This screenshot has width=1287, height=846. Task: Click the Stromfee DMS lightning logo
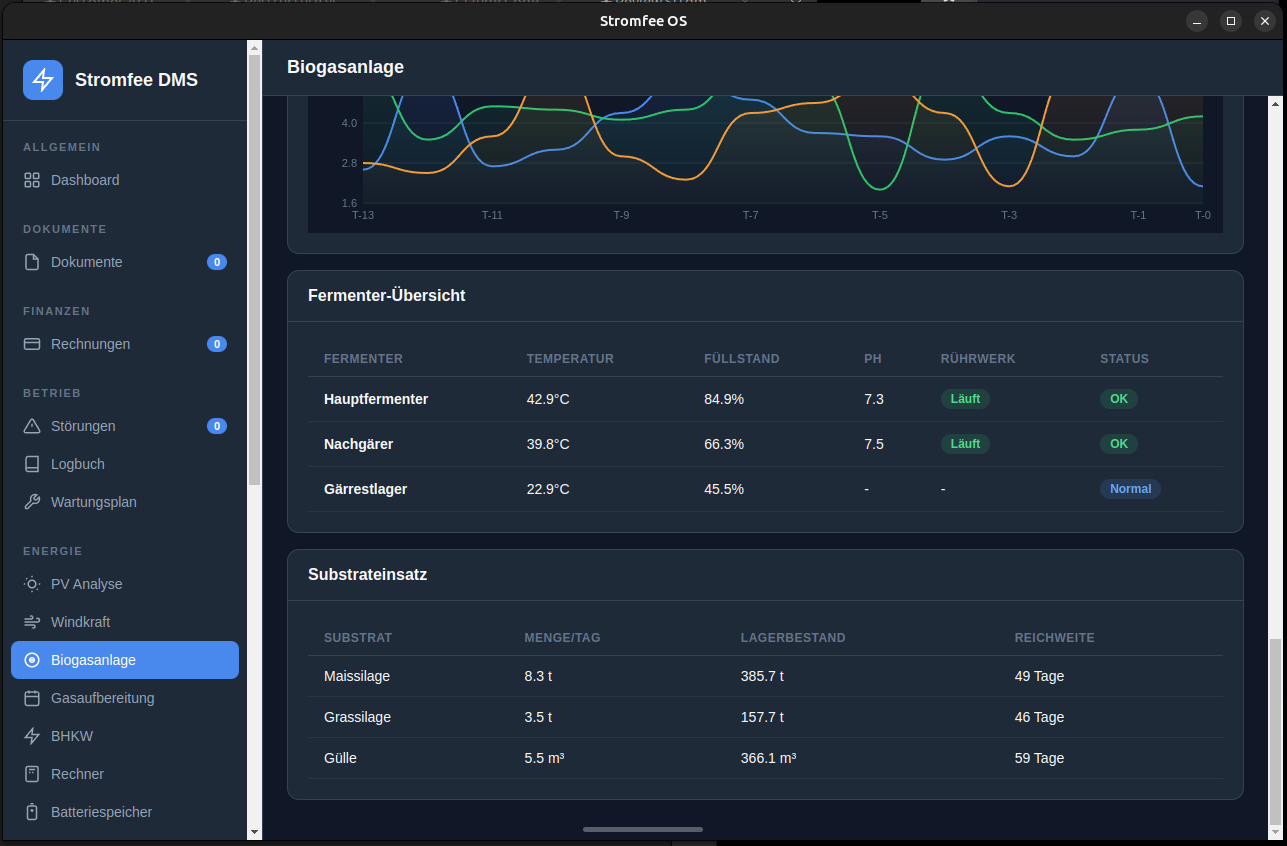click(x=43, y=80)
